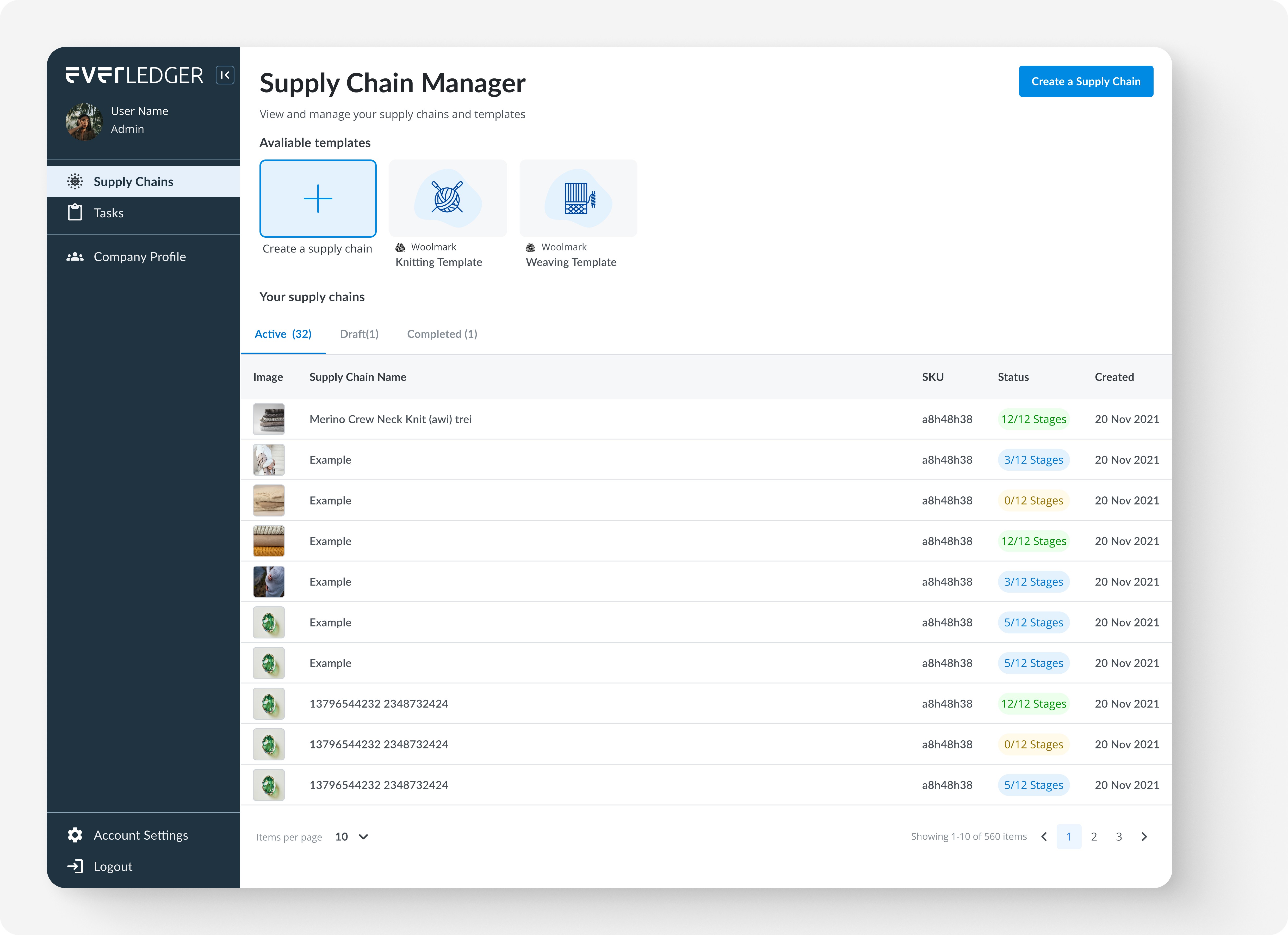Go to previous page with left chevron
Screen dimensions: 1288x935
pyautogui.click(x=1044, y=836)
